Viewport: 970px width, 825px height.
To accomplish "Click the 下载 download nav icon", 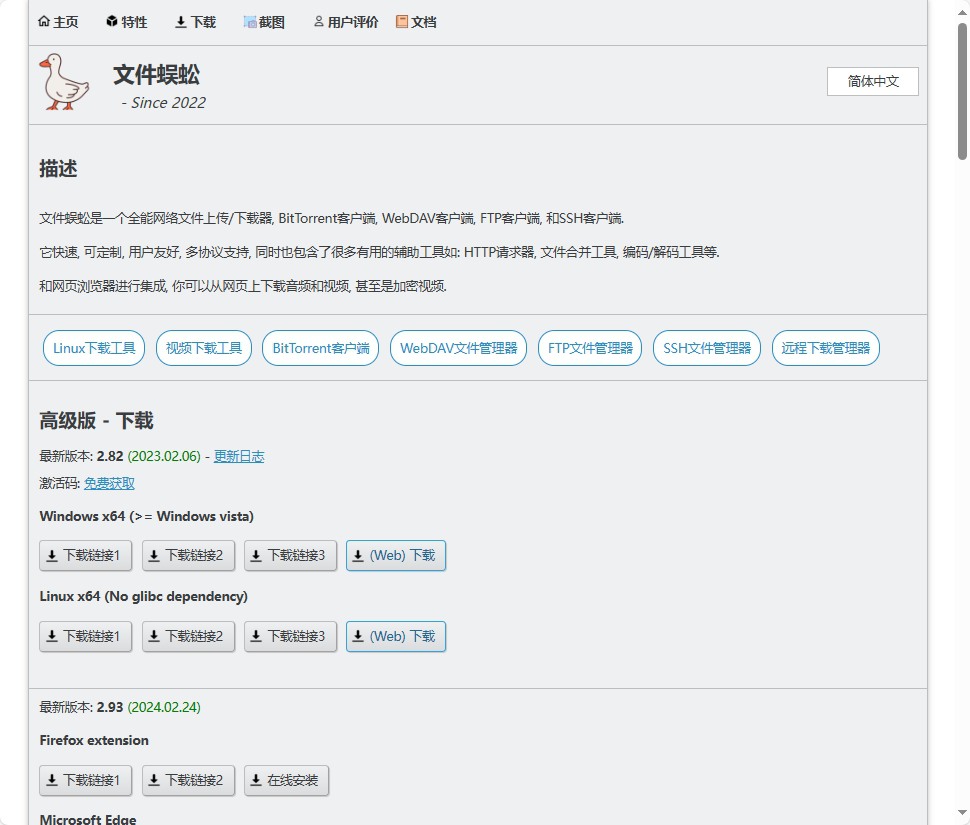I will [181, 22].
